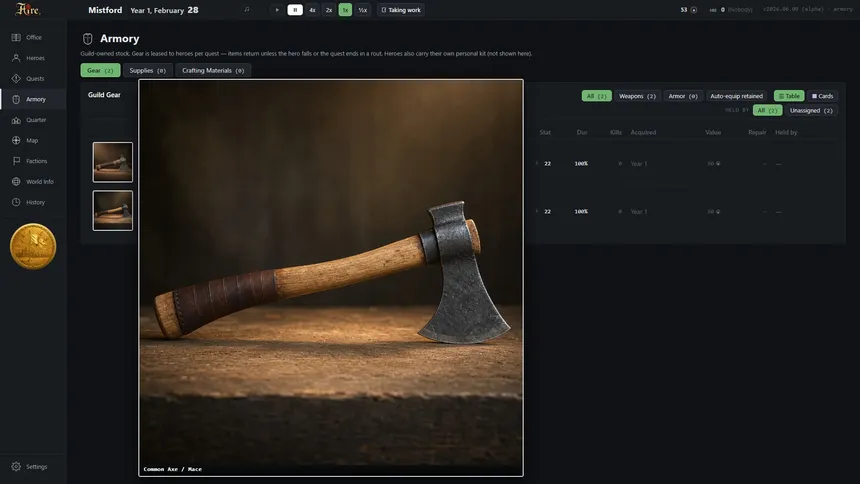Set game speed to 2x
Viewport: 860px width, 484px height.
(x=329, y=10)
